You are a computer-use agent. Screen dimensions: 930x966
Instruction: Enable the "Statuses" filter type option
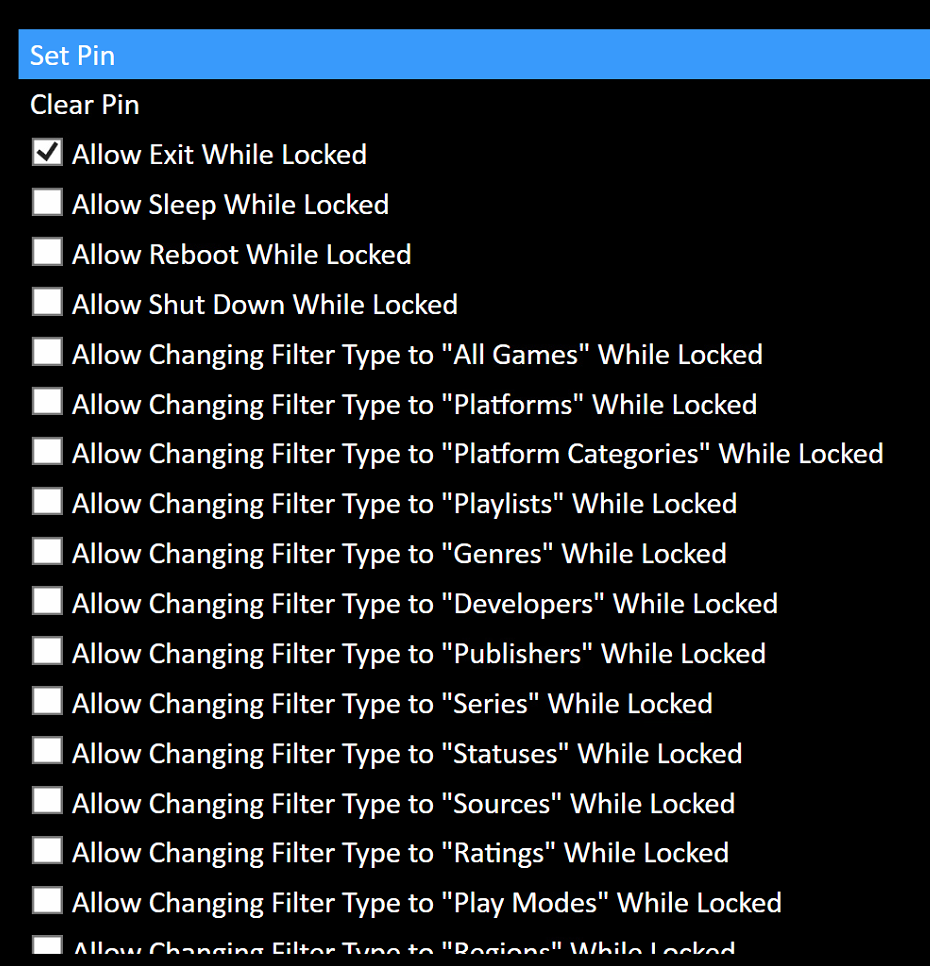coord(47,753)
